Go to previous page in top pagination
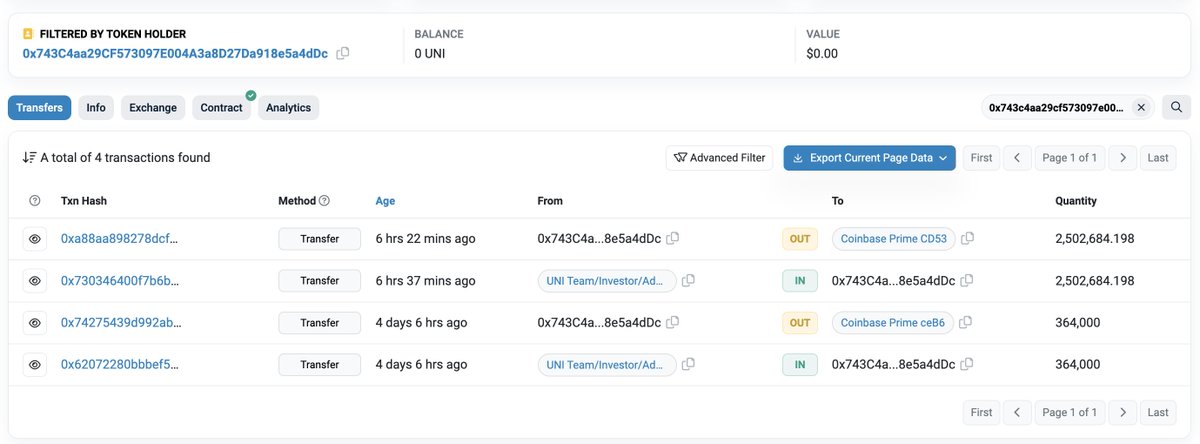The width and height of the screenshot is (1200, 444). tap(1017, 158)
